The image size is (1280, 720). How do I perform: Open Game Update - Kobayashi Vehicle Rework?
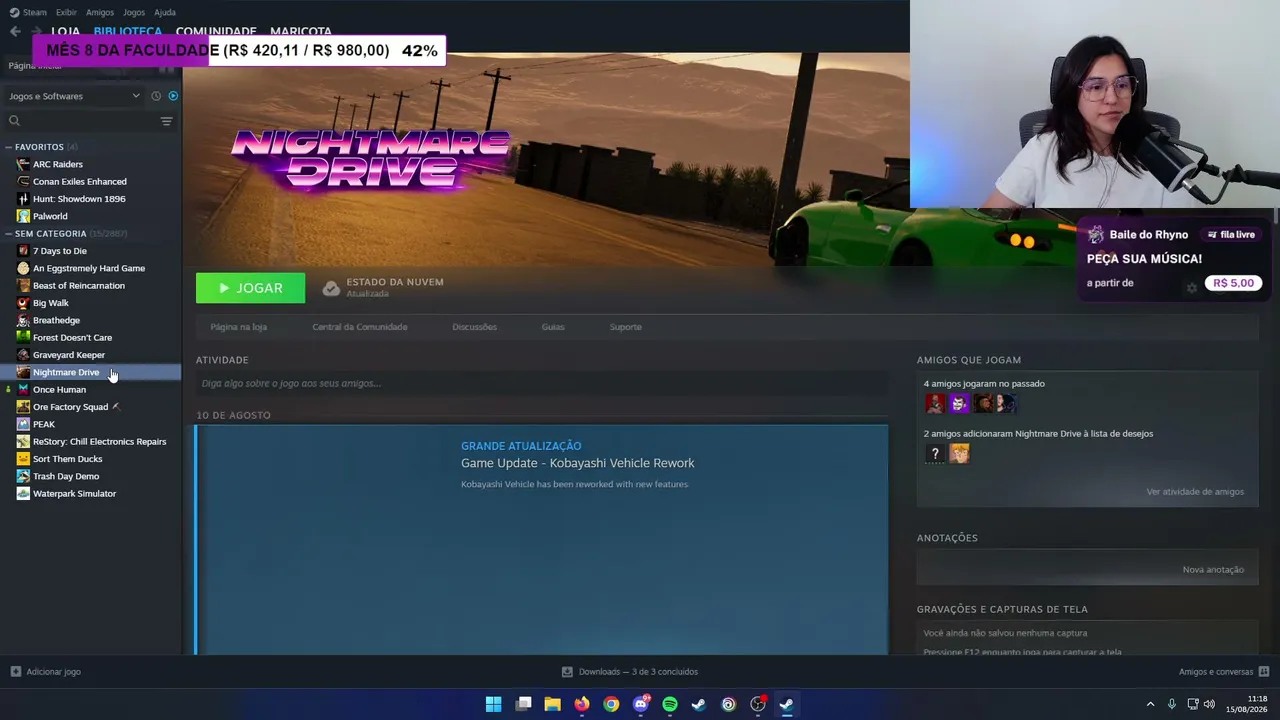coord(577,463)
